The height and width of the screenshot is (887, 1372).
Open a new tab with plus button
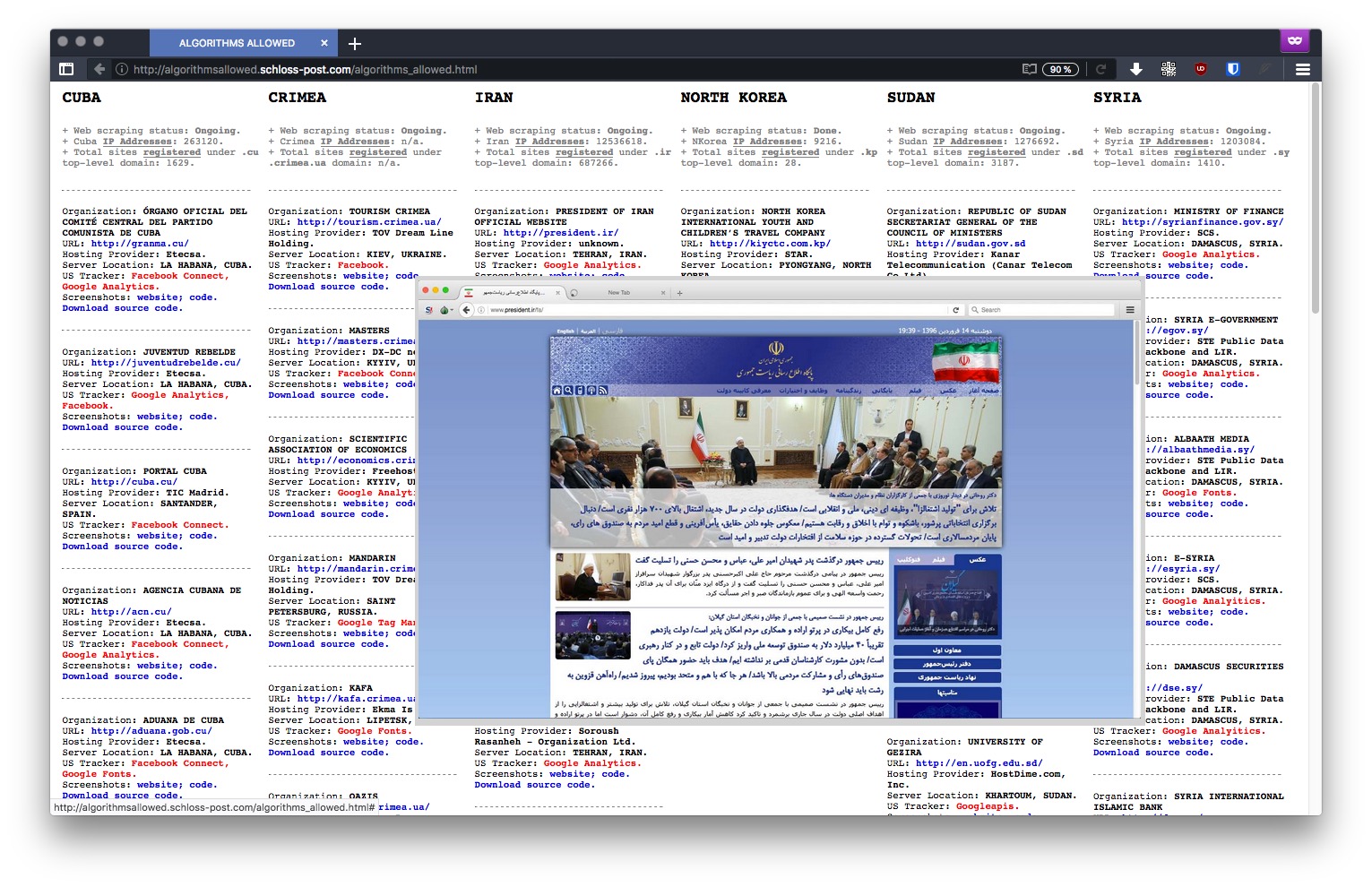pyautogui.click(x=355, y=43)
